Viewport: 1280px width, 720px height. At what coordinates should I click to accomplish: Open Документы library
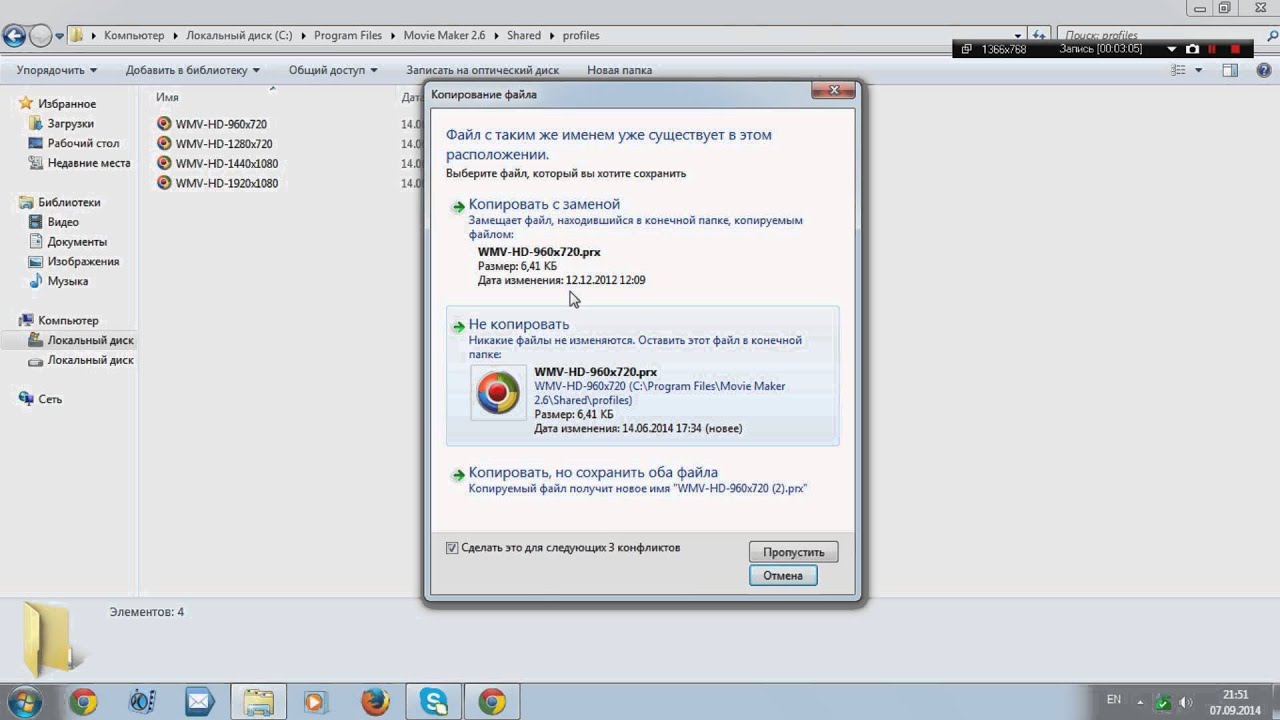(77, 242)
